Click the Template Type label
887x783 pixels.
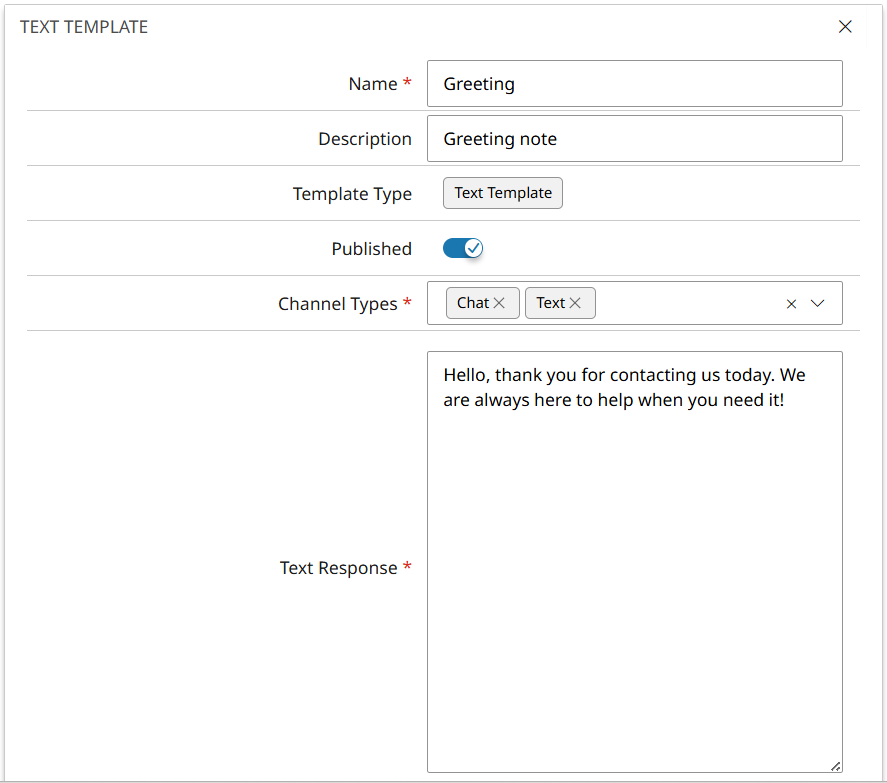(x=352, y=194)
